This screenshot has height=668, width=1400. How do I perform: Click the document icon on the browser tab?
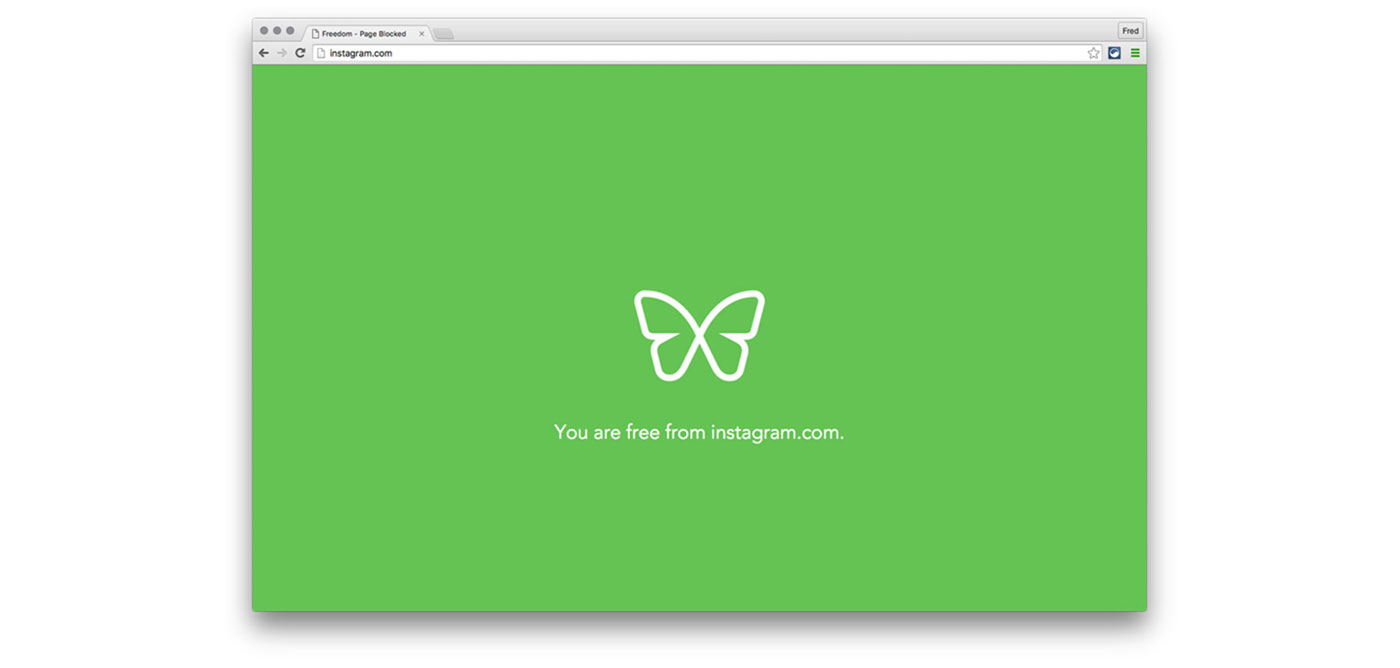316,33
